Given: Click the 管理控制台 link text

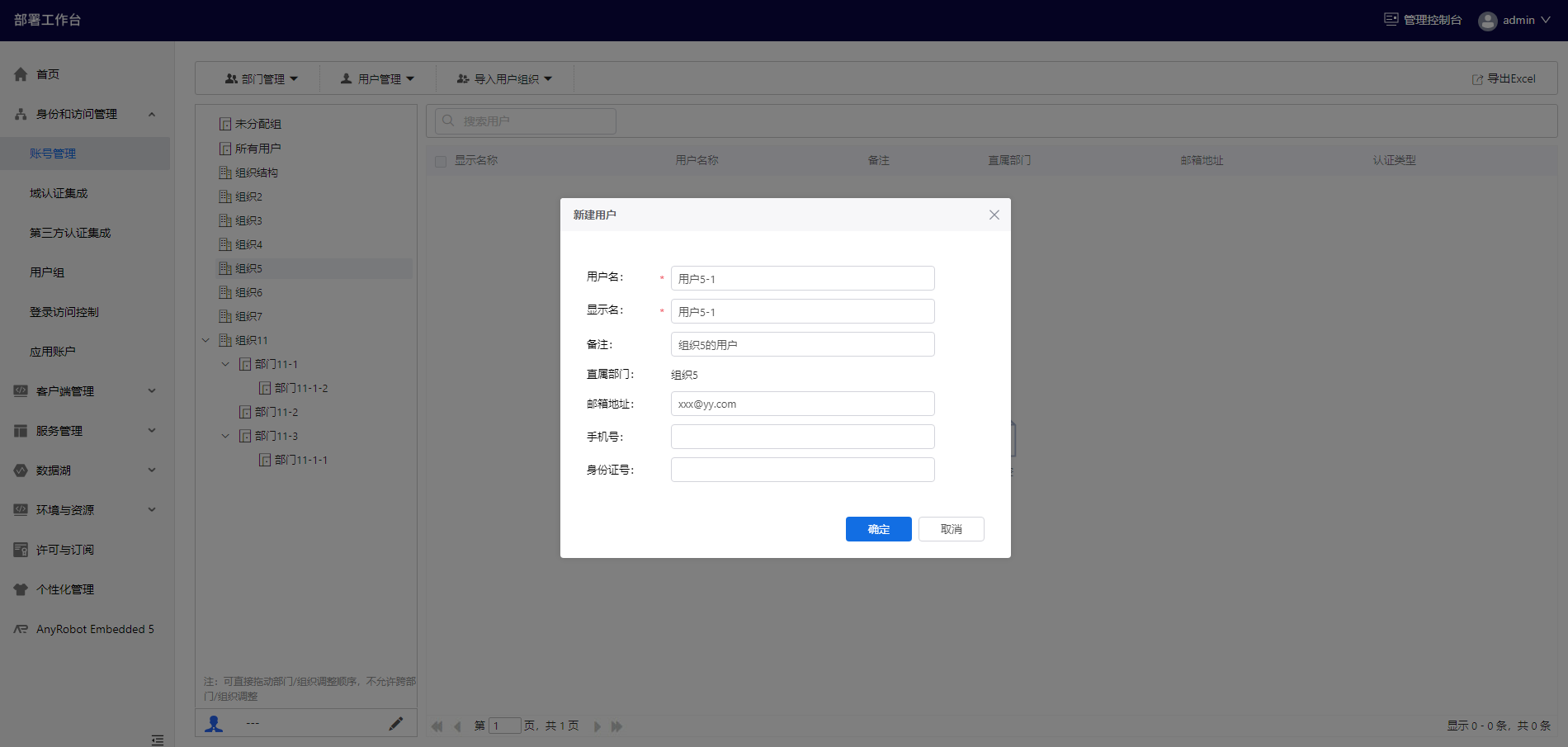Looking at the screenshot, I should coord(1433,20).
